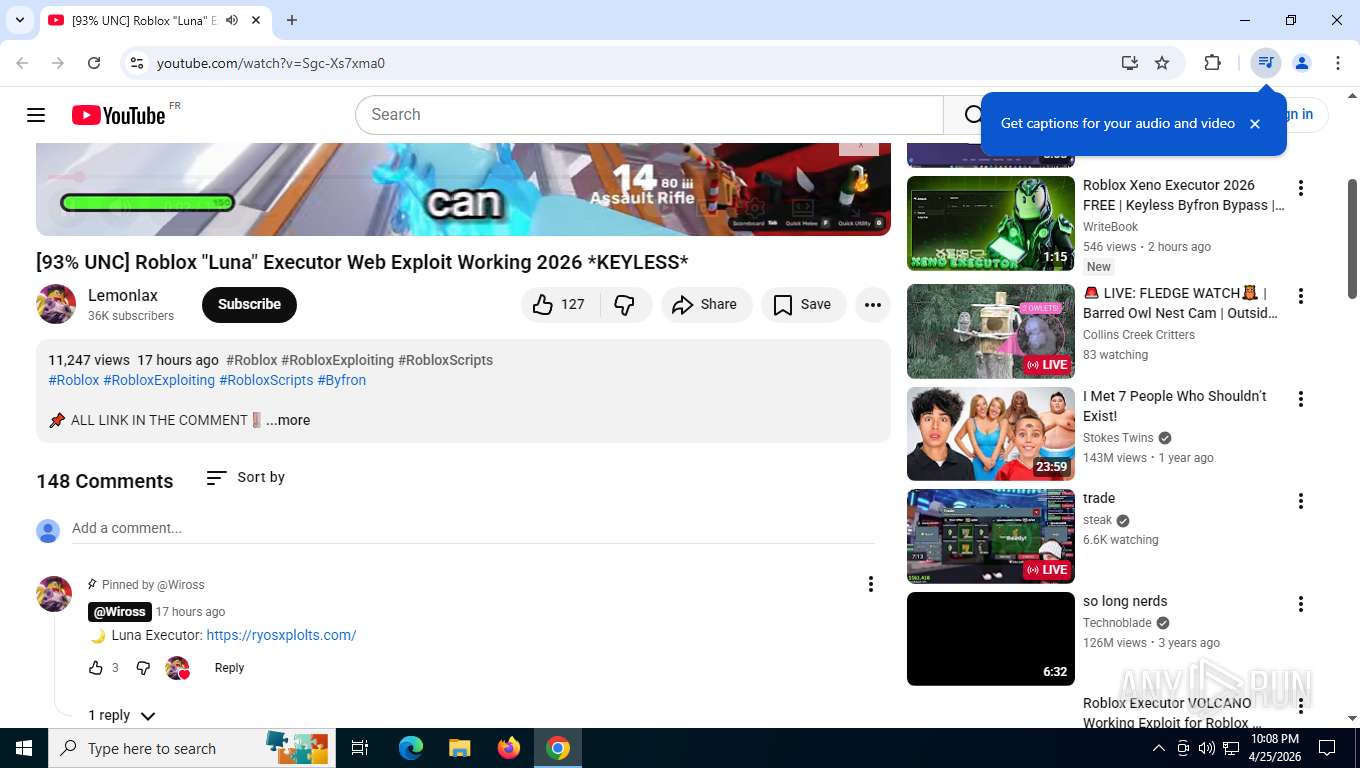Dislike the pinned @Wiross comment
The height and width of the screenshot is (768, 1360).
(143, 668)
